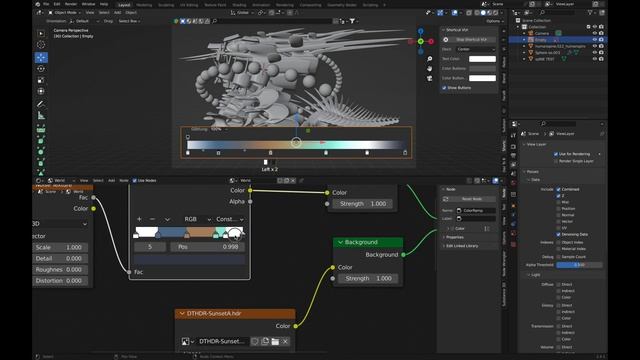
Task: Open the outliner filter funnel icon
Action: [590, 13]
